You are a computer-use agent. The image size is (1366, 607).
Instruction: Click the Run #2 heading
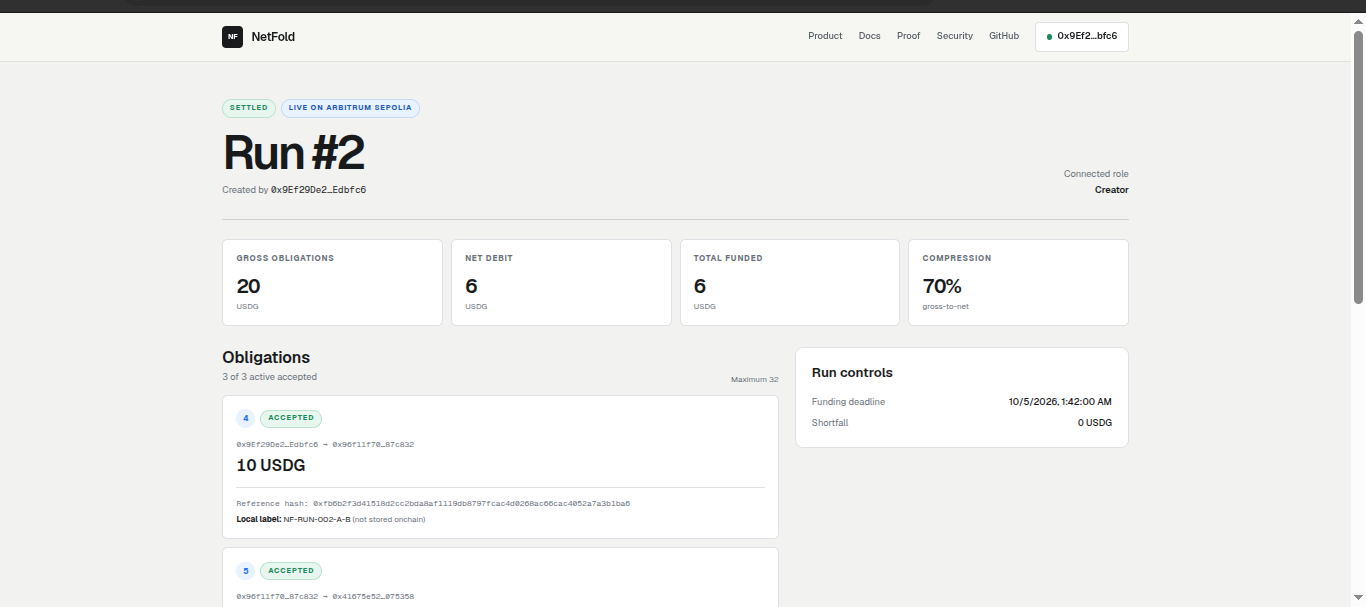coord(293,153)
